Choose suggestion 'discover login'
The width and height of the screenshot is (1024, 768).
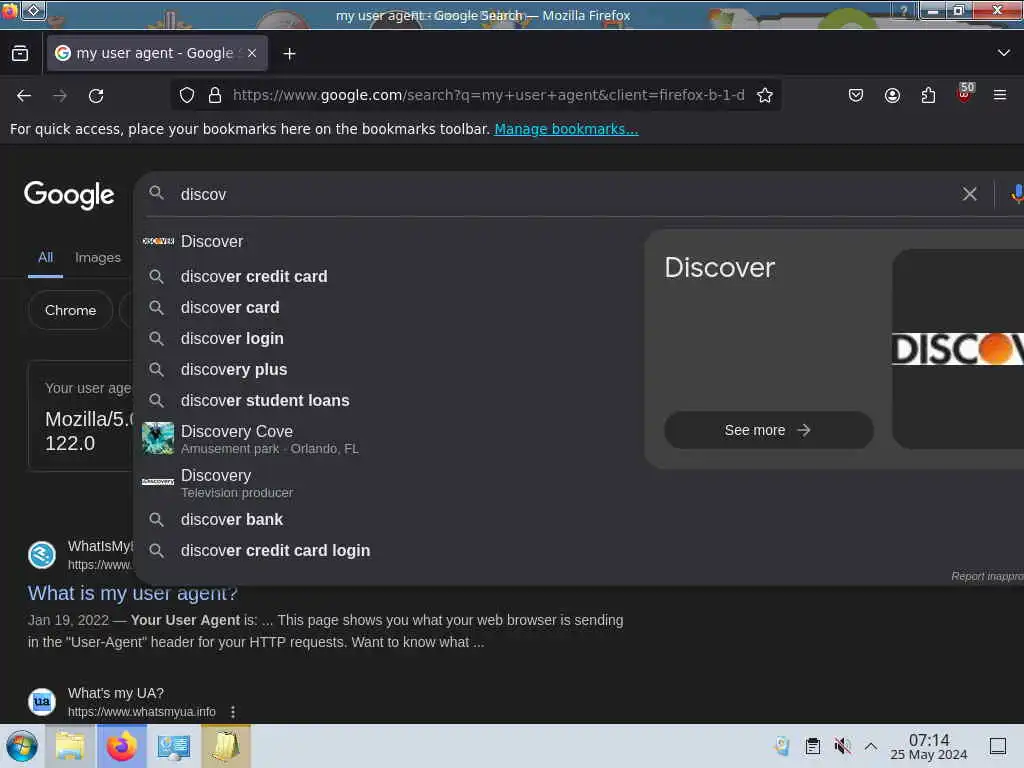coord(388,338)
